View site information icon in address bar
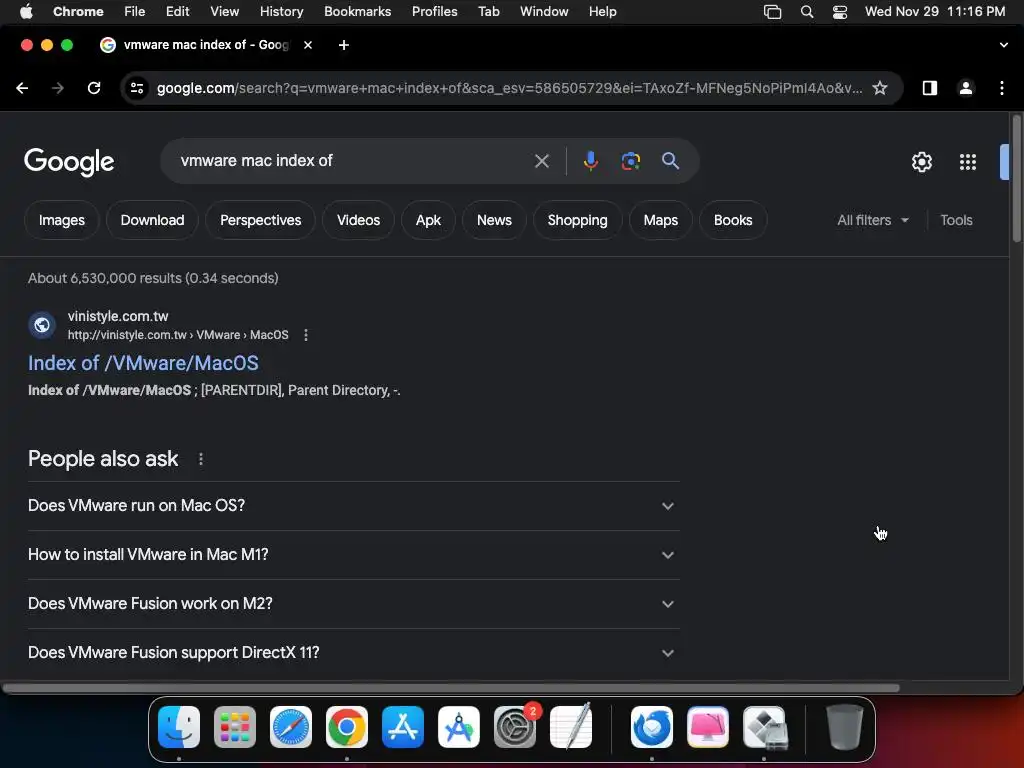The width and height of the screenshot is (1024, 768). pyautogui.click(x=136, y=88)
